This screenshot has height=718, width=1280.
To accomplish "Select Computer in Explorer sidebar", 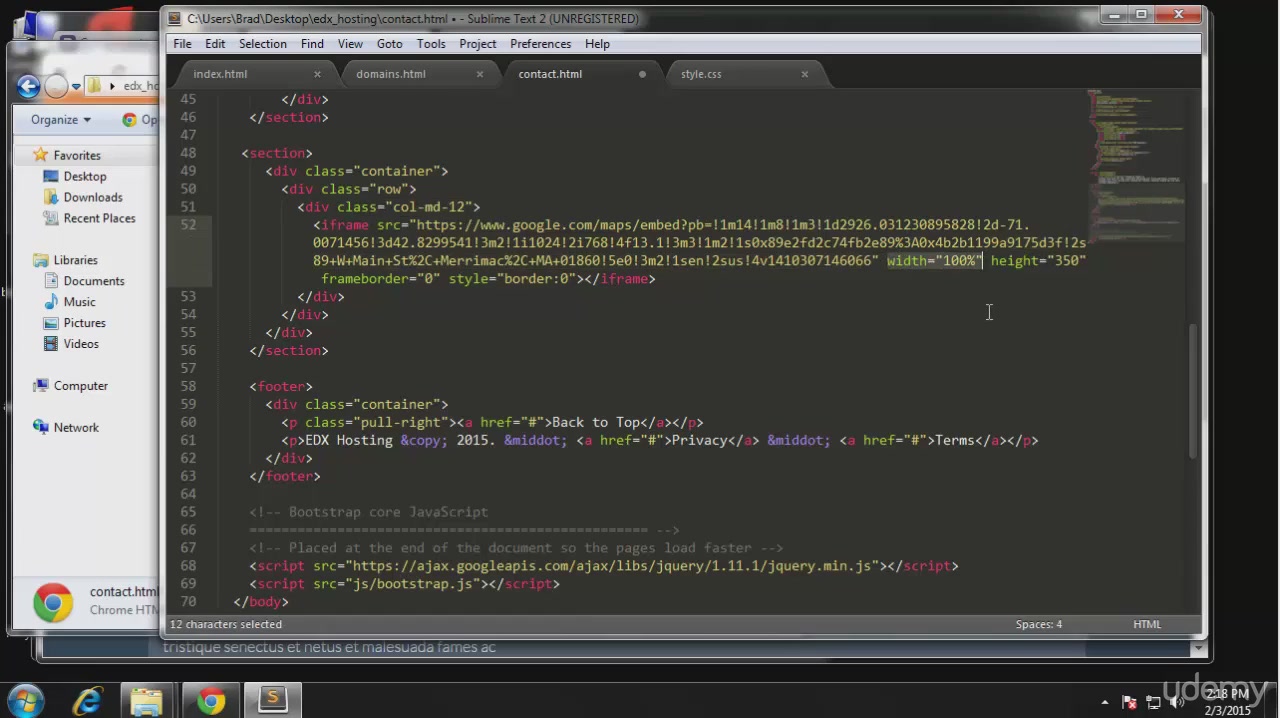I will coord(80,386).
